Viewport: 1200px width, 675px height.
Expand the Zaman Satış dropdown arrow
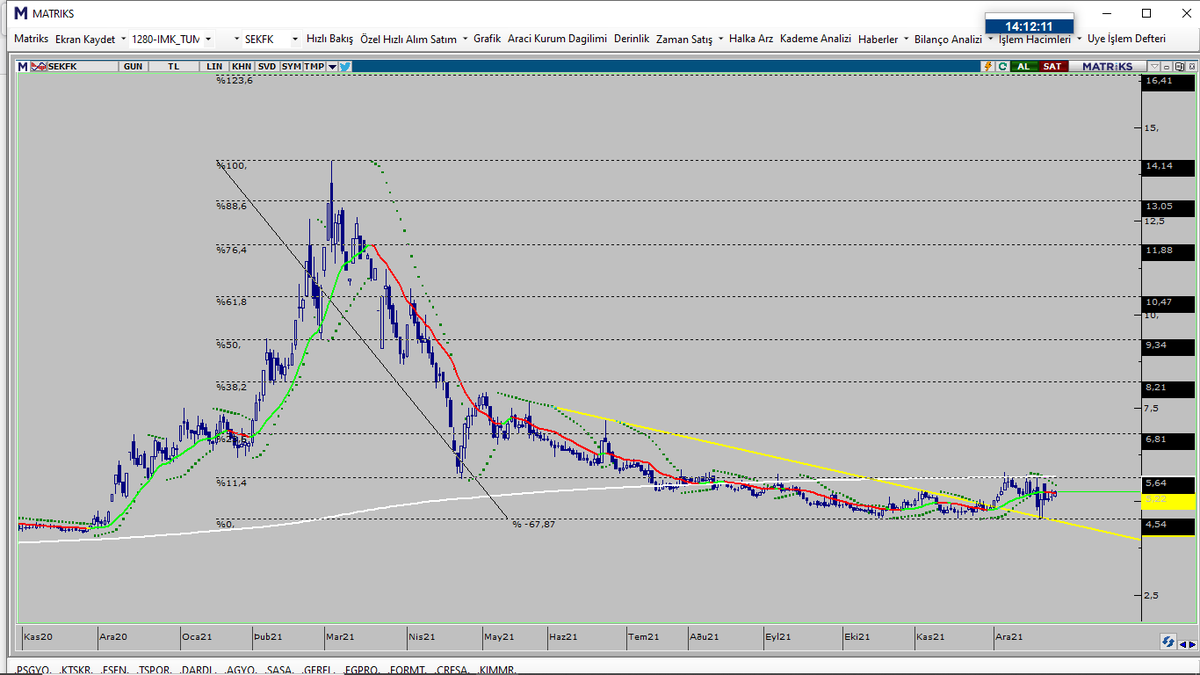721,39
